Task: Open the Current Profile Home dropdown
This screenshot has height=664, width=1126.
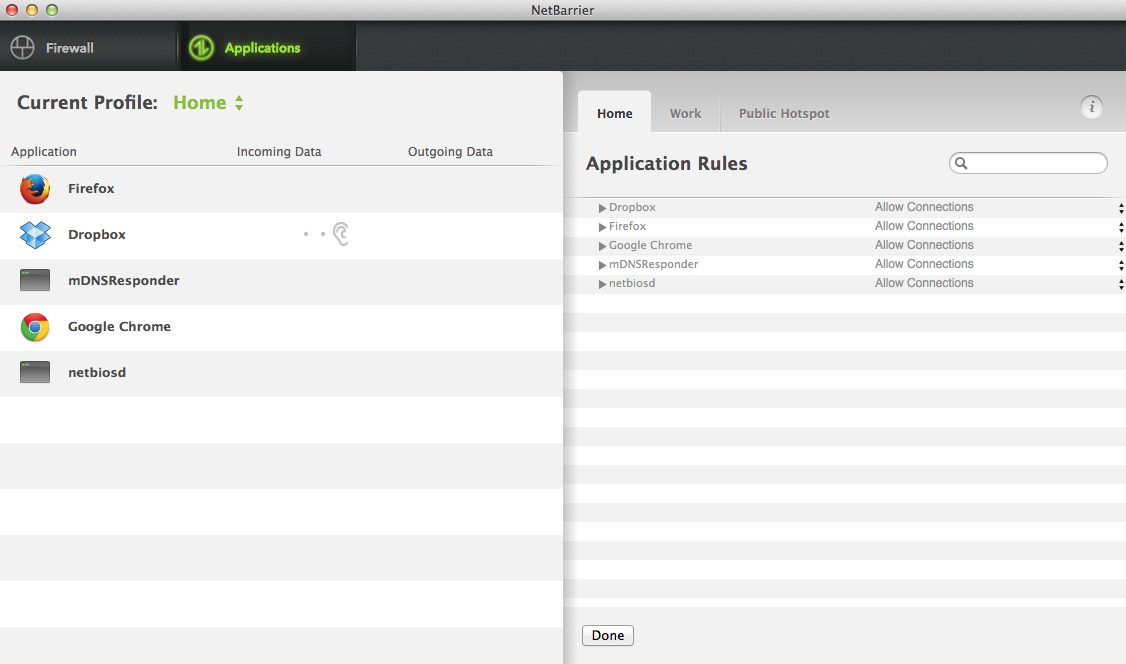Action: point(208,103)
